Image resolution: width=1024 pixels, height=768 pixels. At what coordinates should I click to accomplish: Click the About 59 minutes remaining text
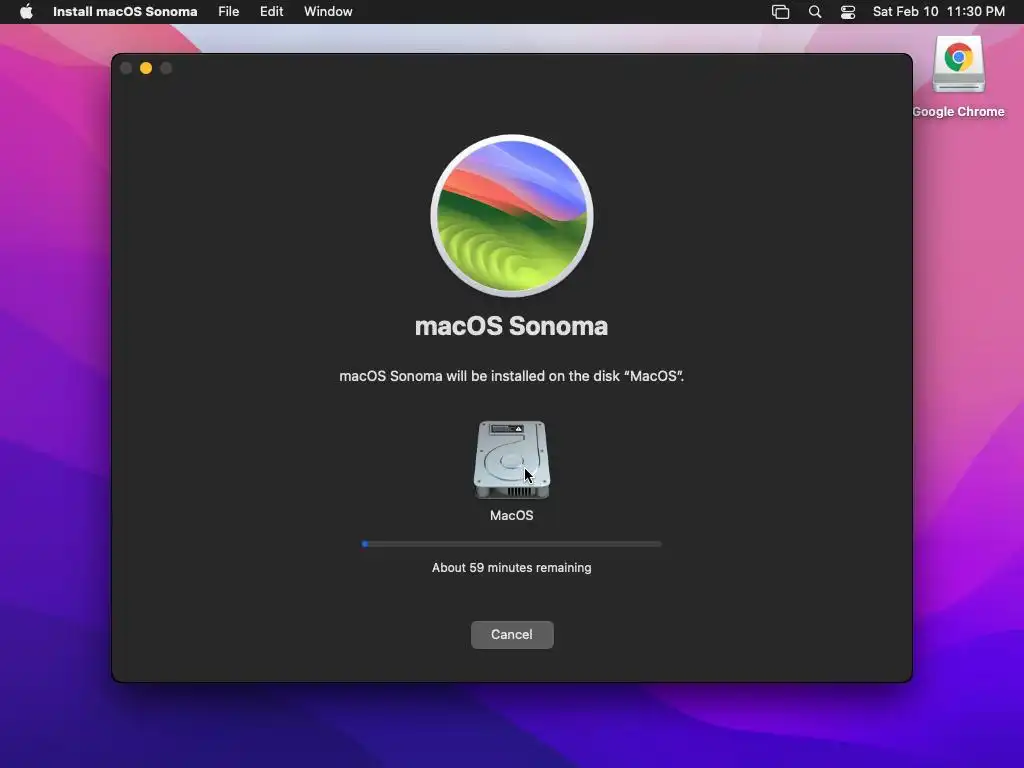point(511,568)
